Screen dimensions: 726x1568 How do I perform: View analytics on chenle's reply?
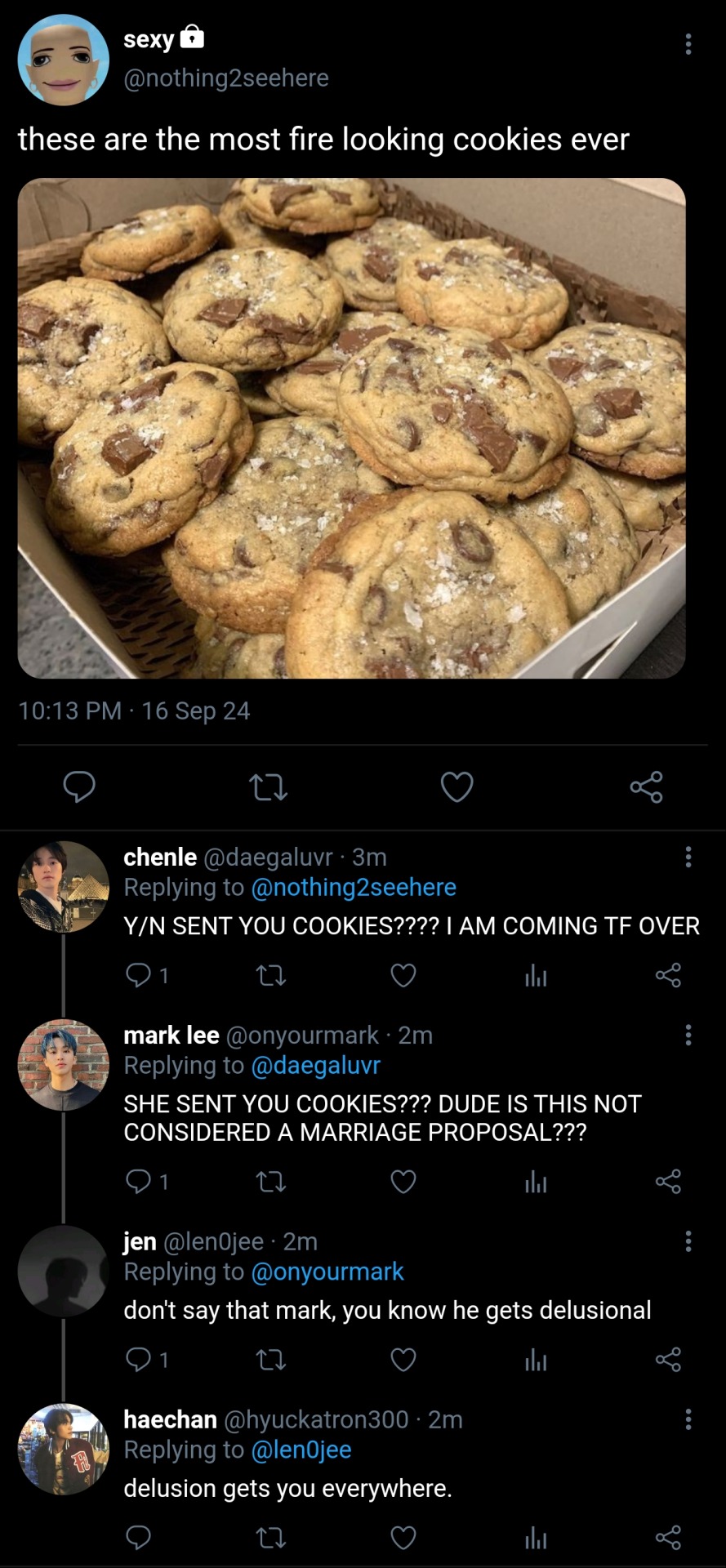[536, 975]
